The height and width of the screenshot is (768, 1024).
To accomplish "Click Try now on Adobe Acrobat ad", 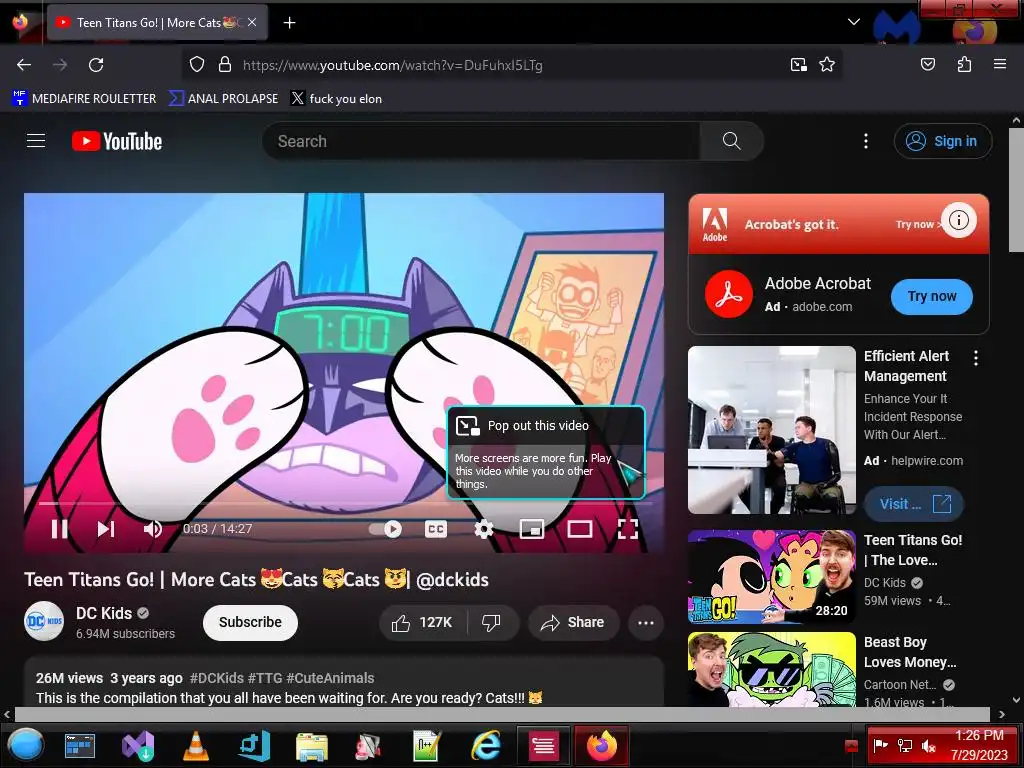I will click(x=931, y=296).
